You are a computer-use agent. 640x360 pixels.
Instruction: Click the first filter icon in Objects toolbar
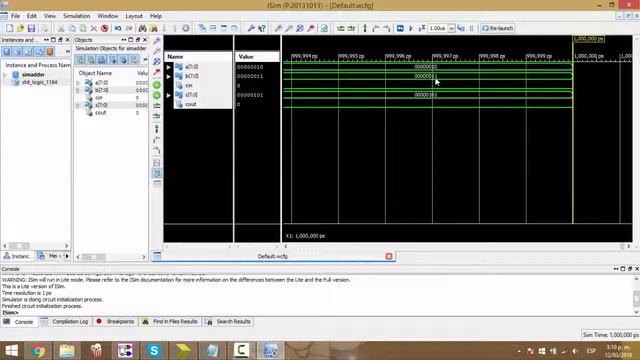click(x=80, y=60)
